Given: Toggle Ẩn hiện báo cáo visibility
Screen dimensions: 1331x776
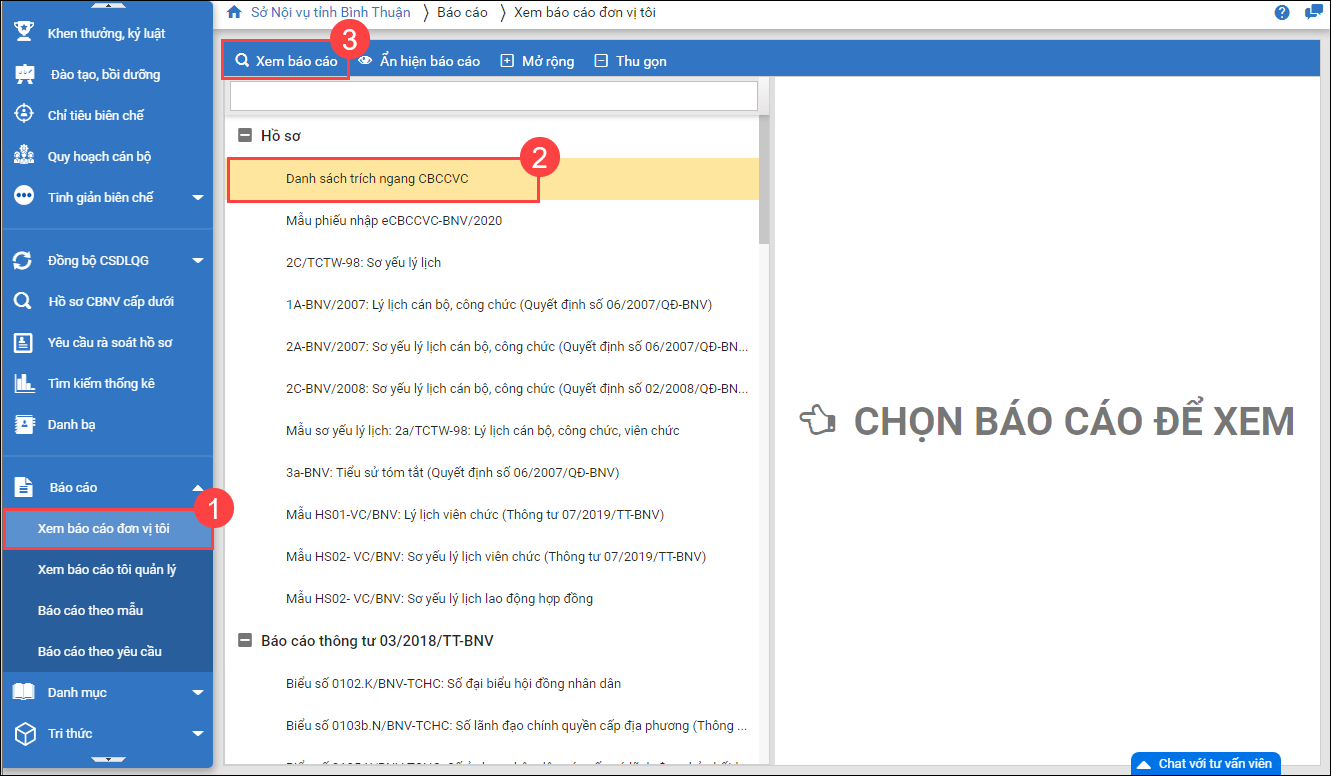Looking at the screenshot, I should point(419,61).
